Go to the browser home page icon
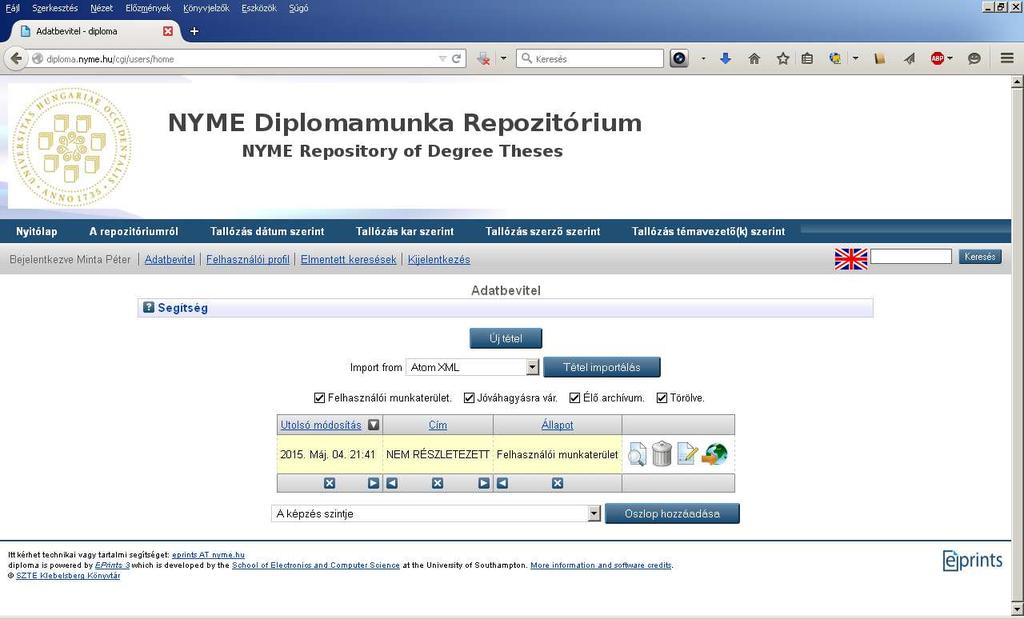 754,59
